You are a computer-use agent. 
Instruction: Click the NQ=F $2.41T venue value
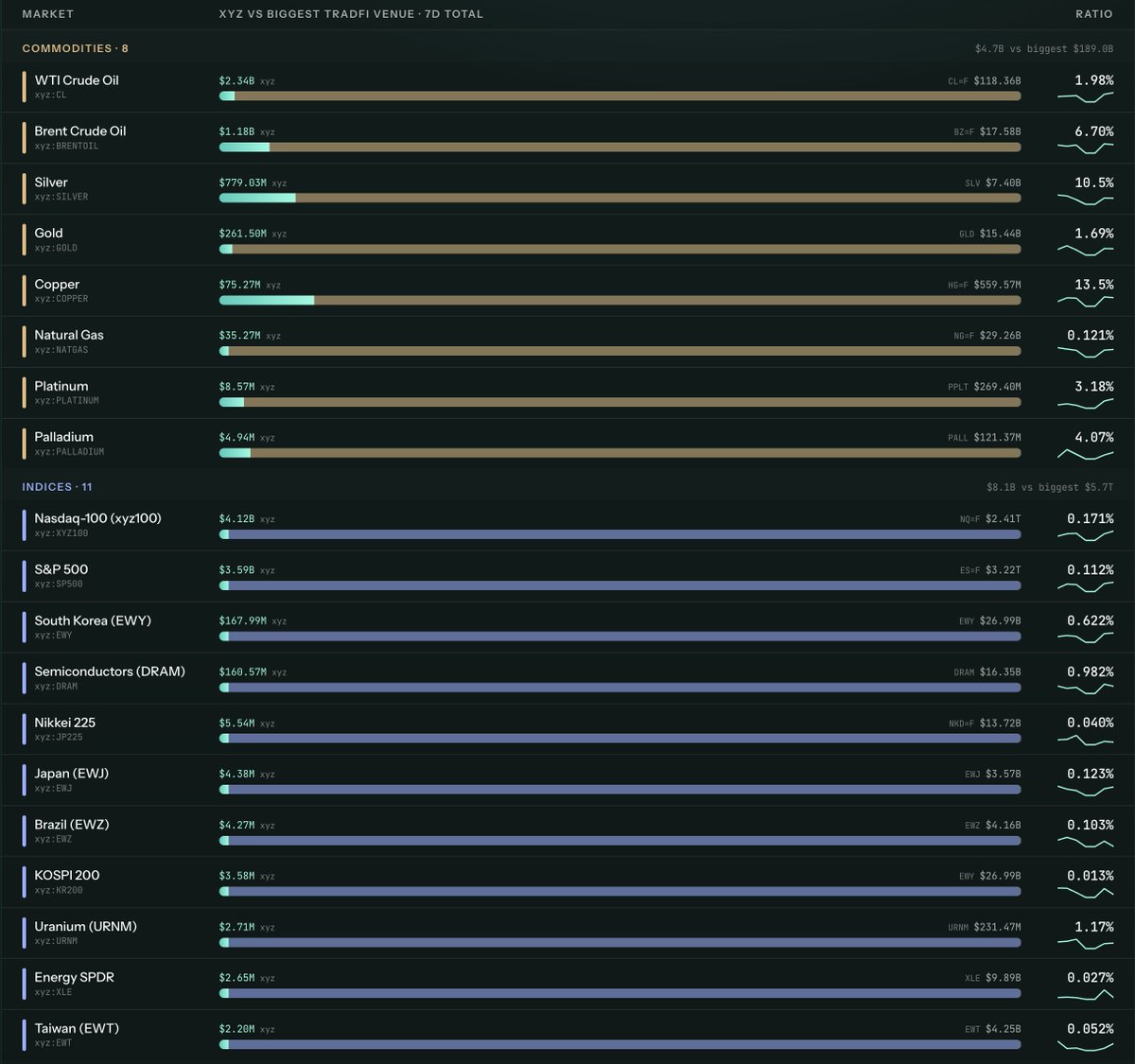(990, 519)
